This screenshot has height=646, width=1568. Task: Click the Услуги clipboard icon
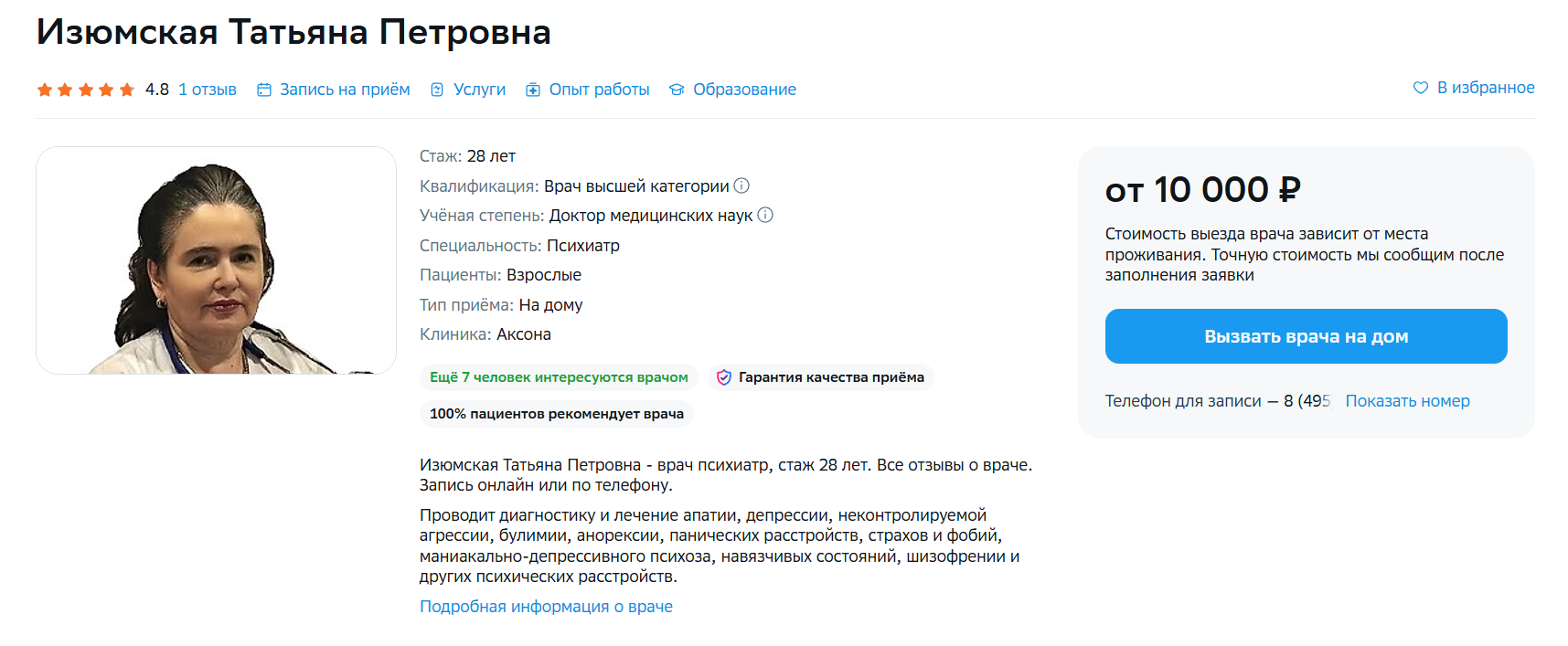[x=437, y=90]
